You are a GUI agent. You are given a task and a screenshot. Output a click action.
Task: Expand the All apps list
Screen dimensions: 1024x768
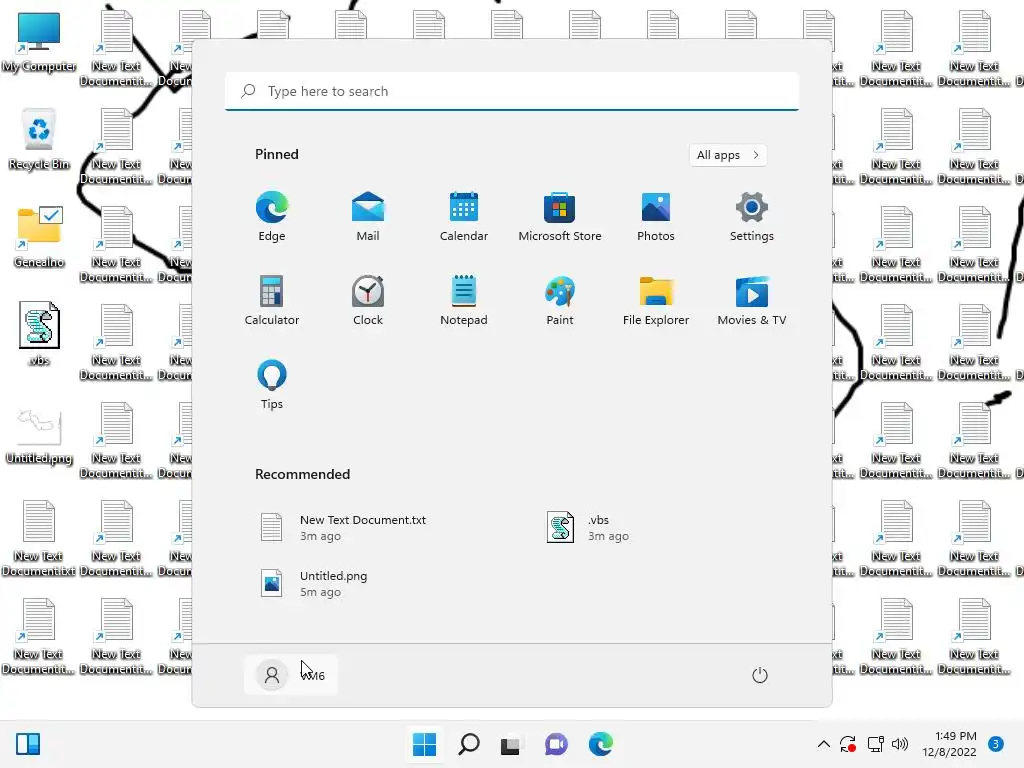pyautogui.click(x=728, y=155)
